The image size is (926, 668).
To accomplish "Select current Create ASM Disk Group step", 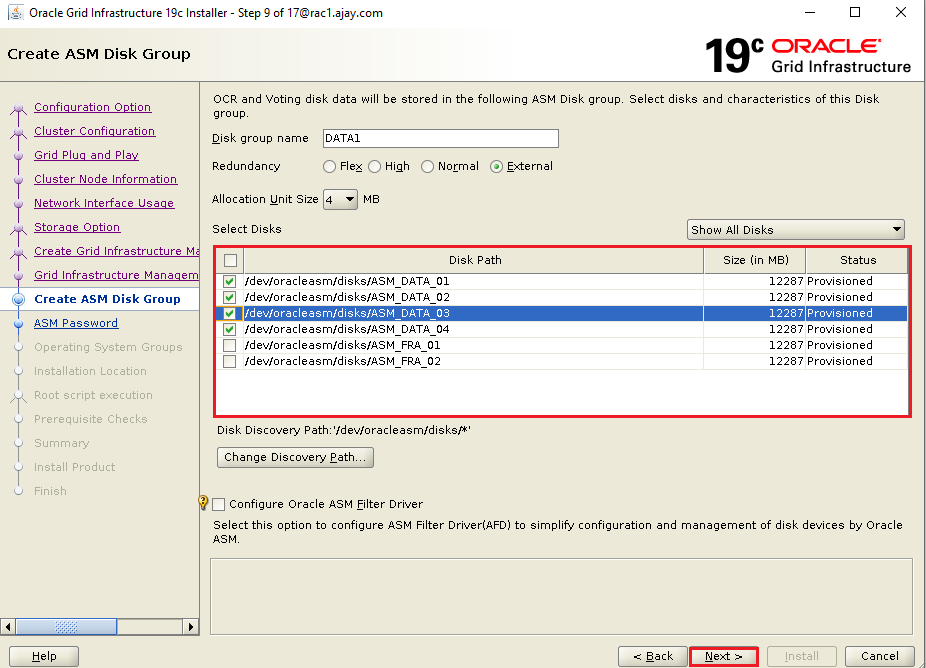I will [107, 299].
